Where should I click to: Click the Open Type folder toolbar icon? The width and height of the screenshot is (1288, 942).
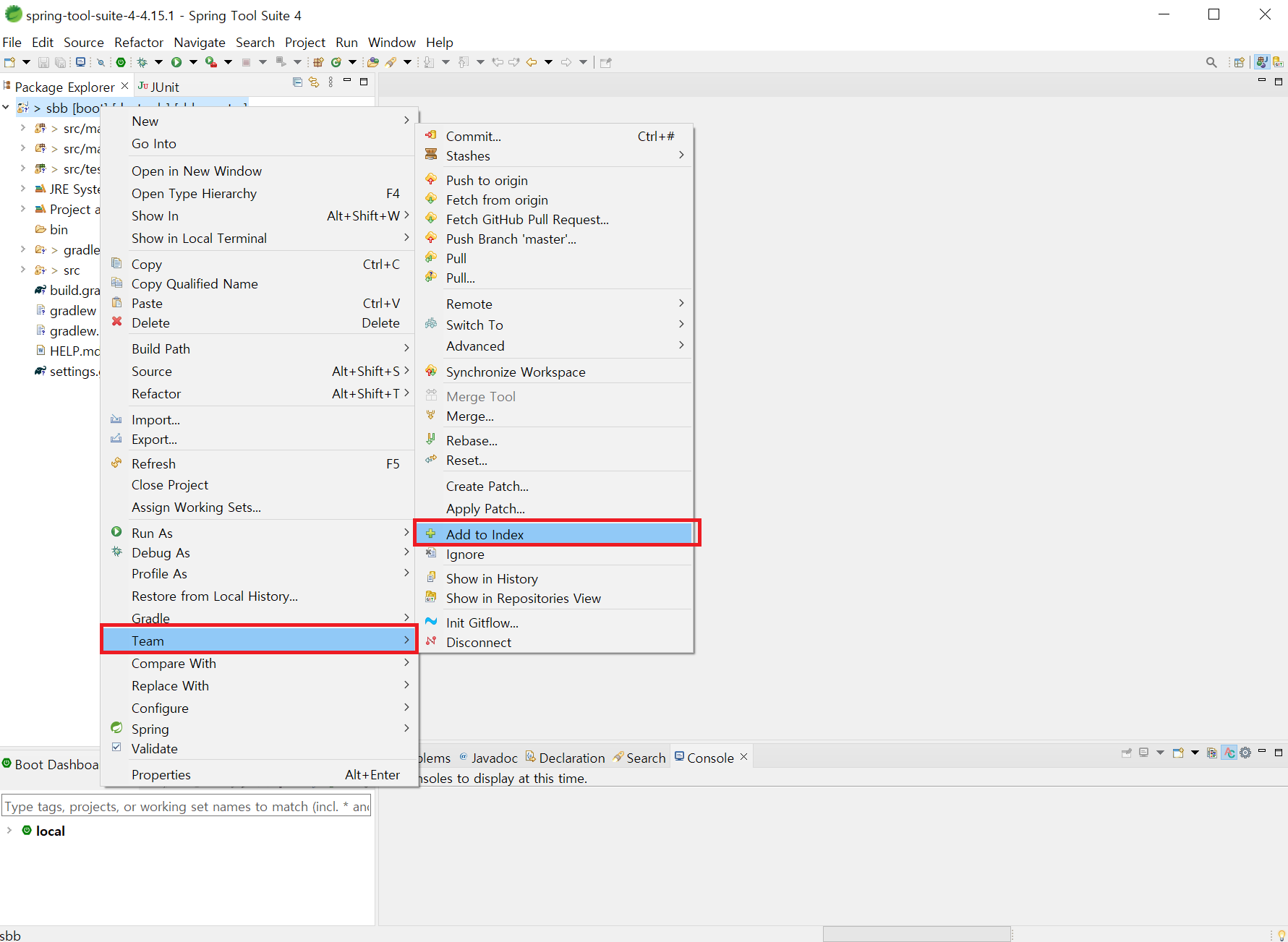click(373, 62)
